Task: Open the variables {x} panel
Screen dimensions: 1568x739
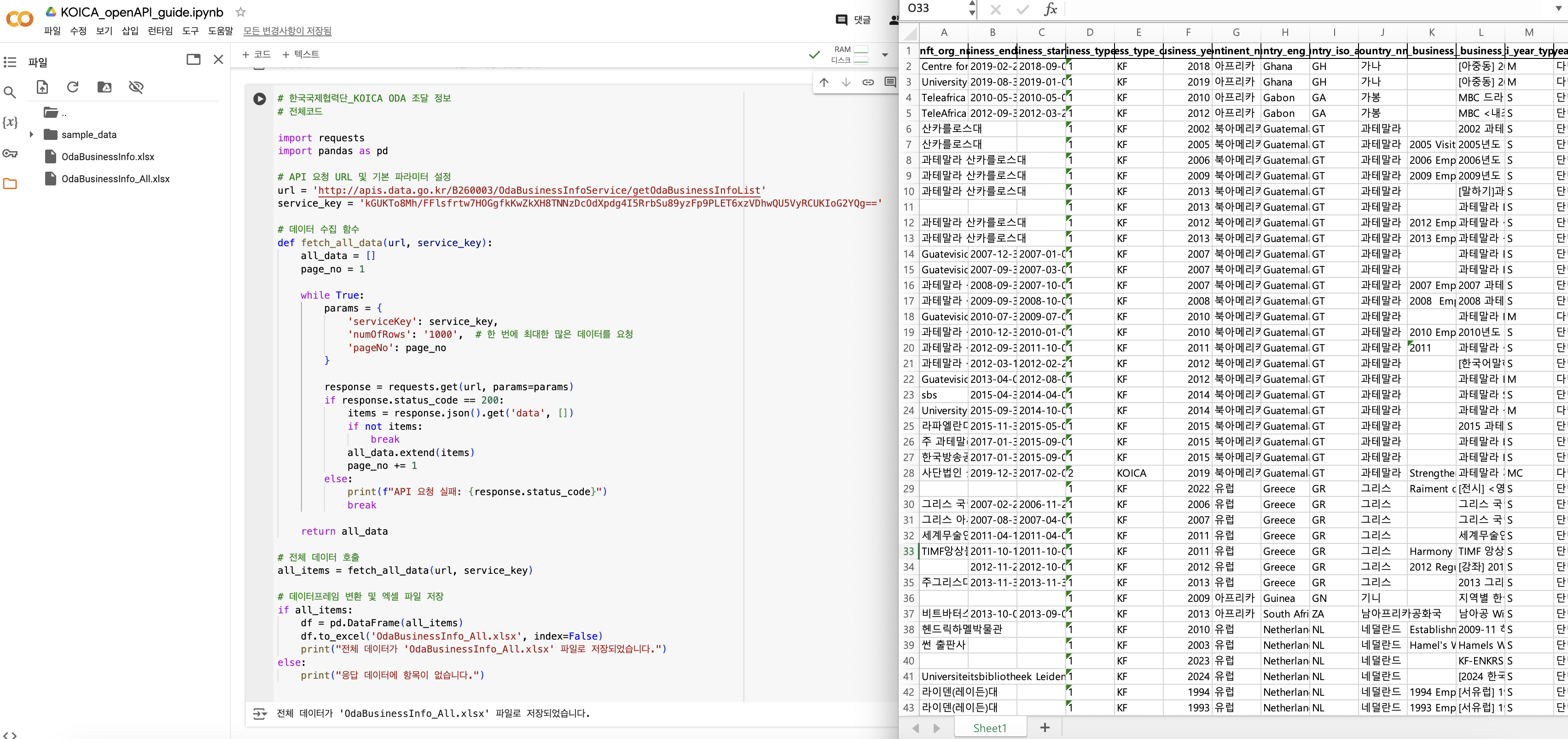Action: 10,122
